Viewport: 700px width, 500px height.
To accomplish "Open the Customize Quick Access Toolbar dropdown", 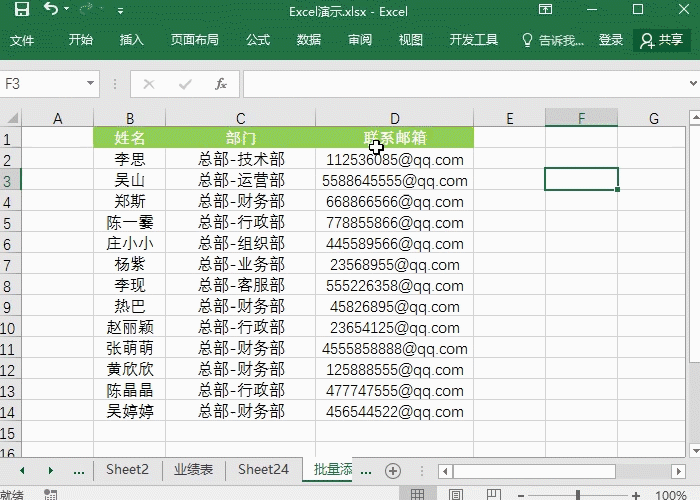I will tap(121, 11).
